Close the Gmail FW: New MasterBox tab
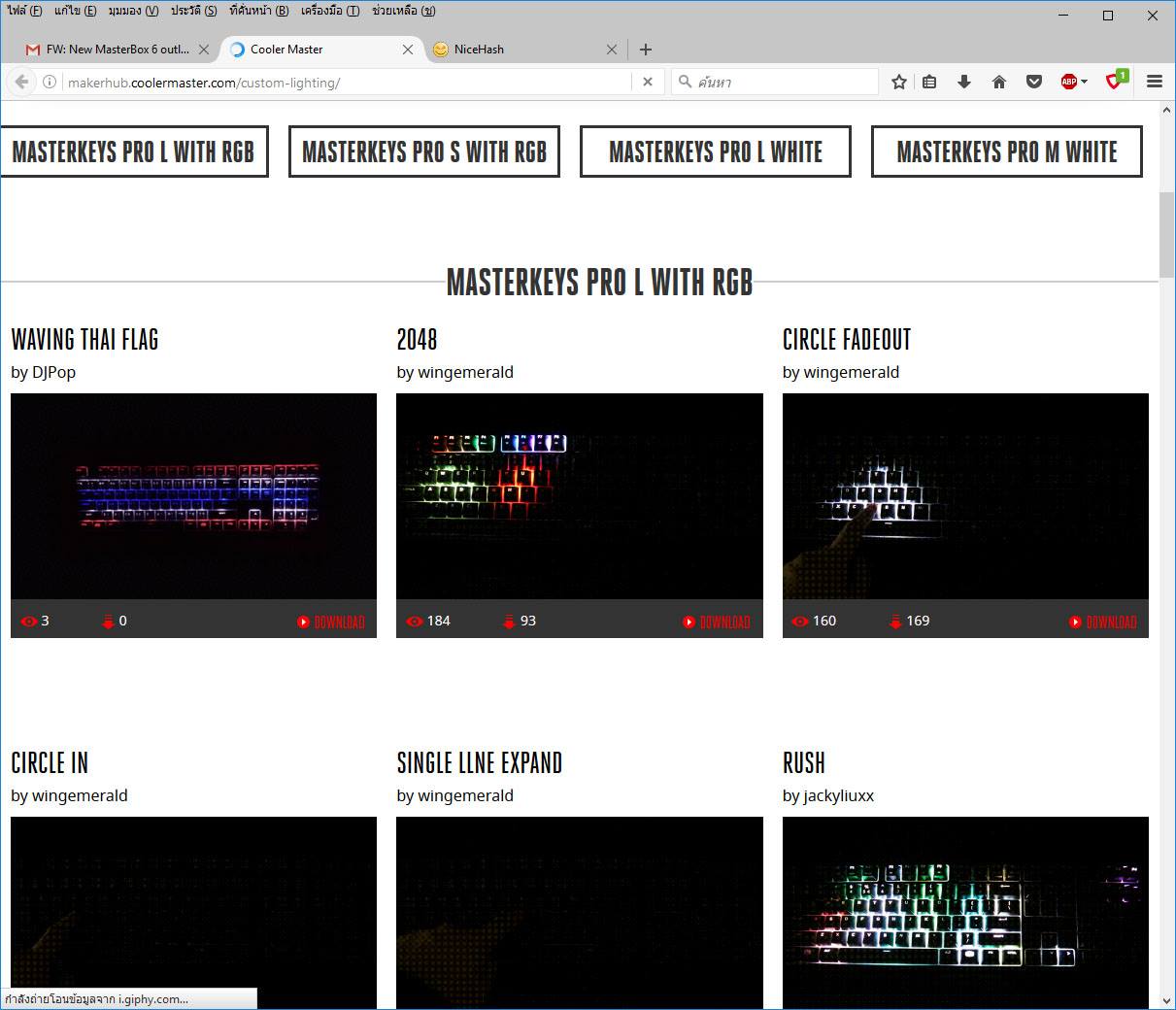 204,50
